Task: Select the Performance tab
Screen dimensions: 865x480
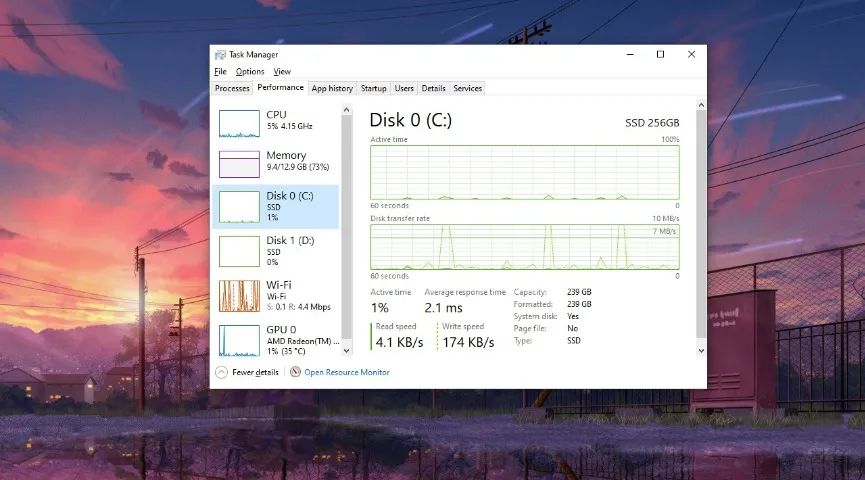Action: point(280,87)
